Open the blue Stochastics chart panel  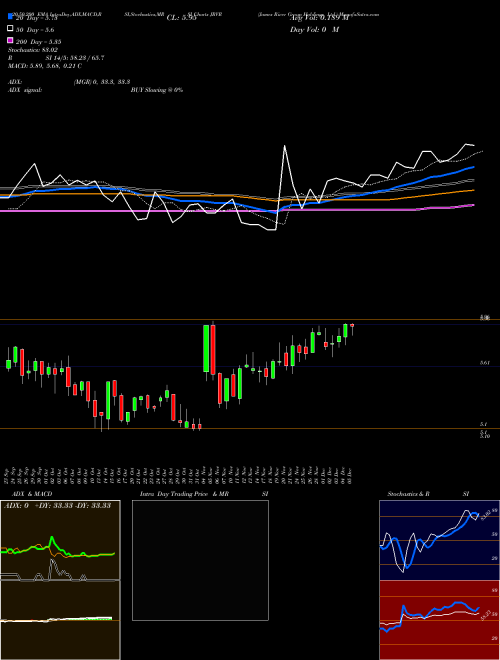pyautogui.click(x=439, y=540)
